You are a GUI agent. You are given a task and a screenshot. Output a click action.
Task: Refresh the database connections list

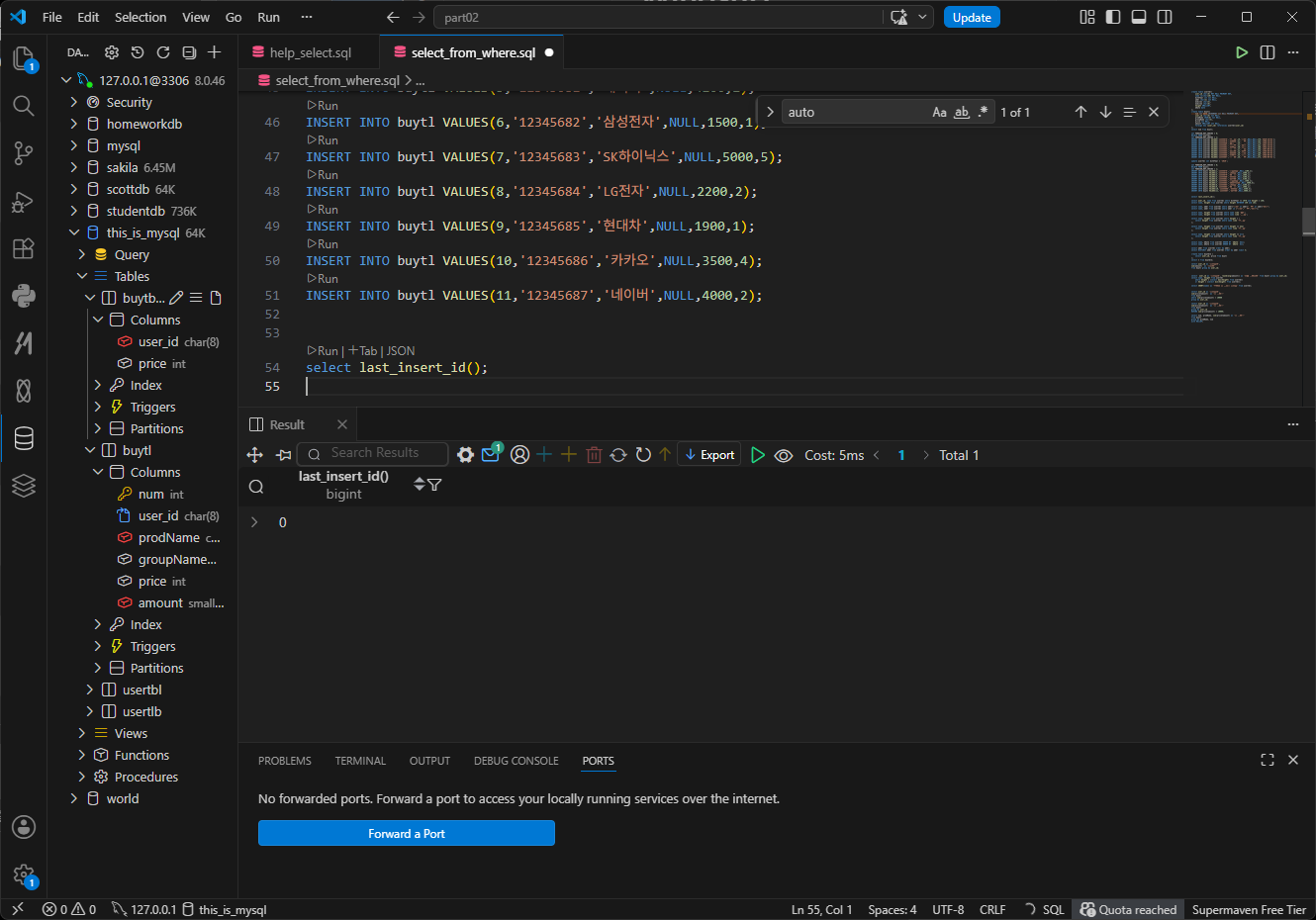tap(163, 52)
